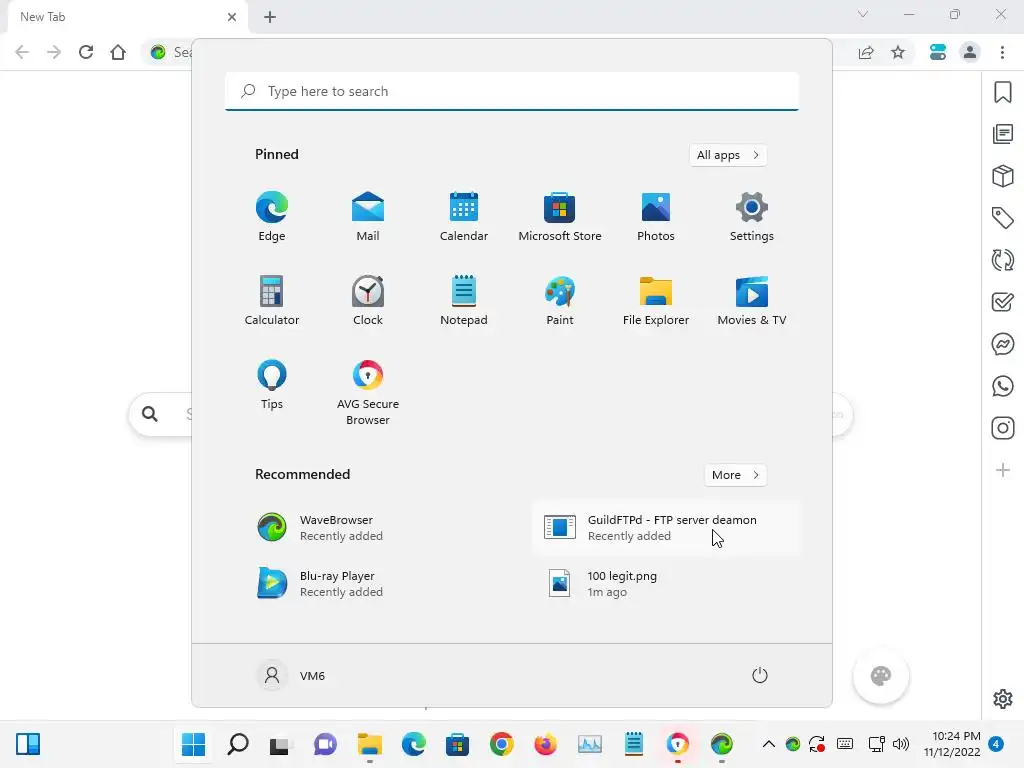Viewport: 1024px width, 768px height.
Task: Open bookmarks in browser sidebar
Action: pyautogui.click(x=1002, y=92)
